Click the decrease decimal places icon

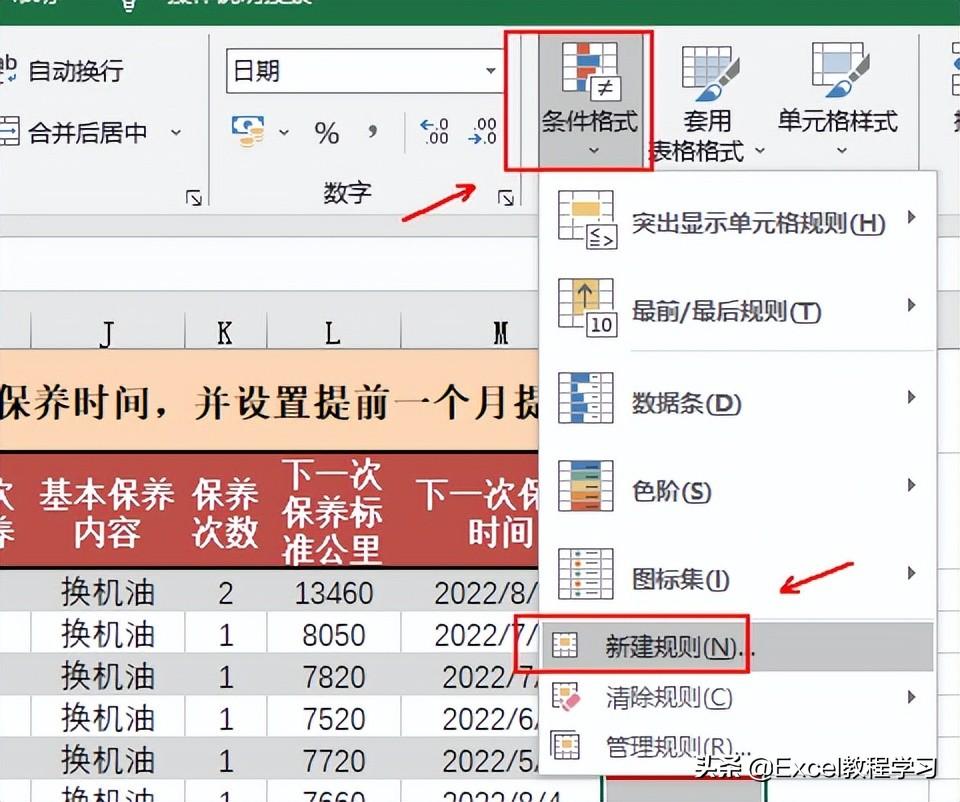[484, 132]
